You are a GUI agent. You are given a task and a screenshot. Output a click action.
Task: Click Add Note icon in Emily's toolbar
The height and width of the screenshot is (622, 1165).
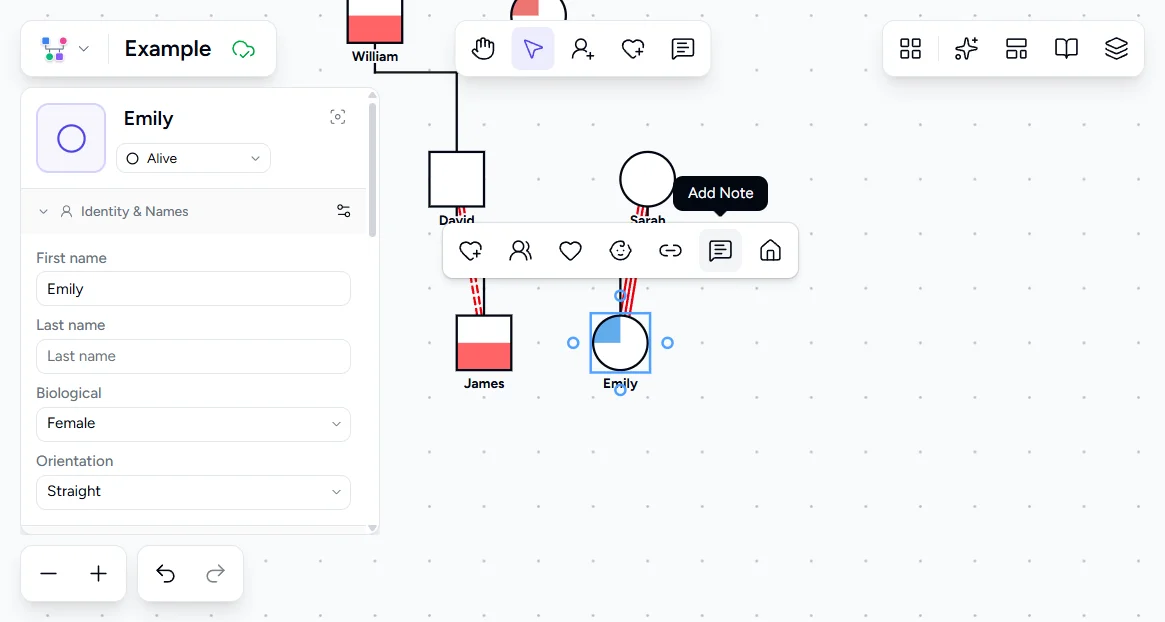point(720,251)
